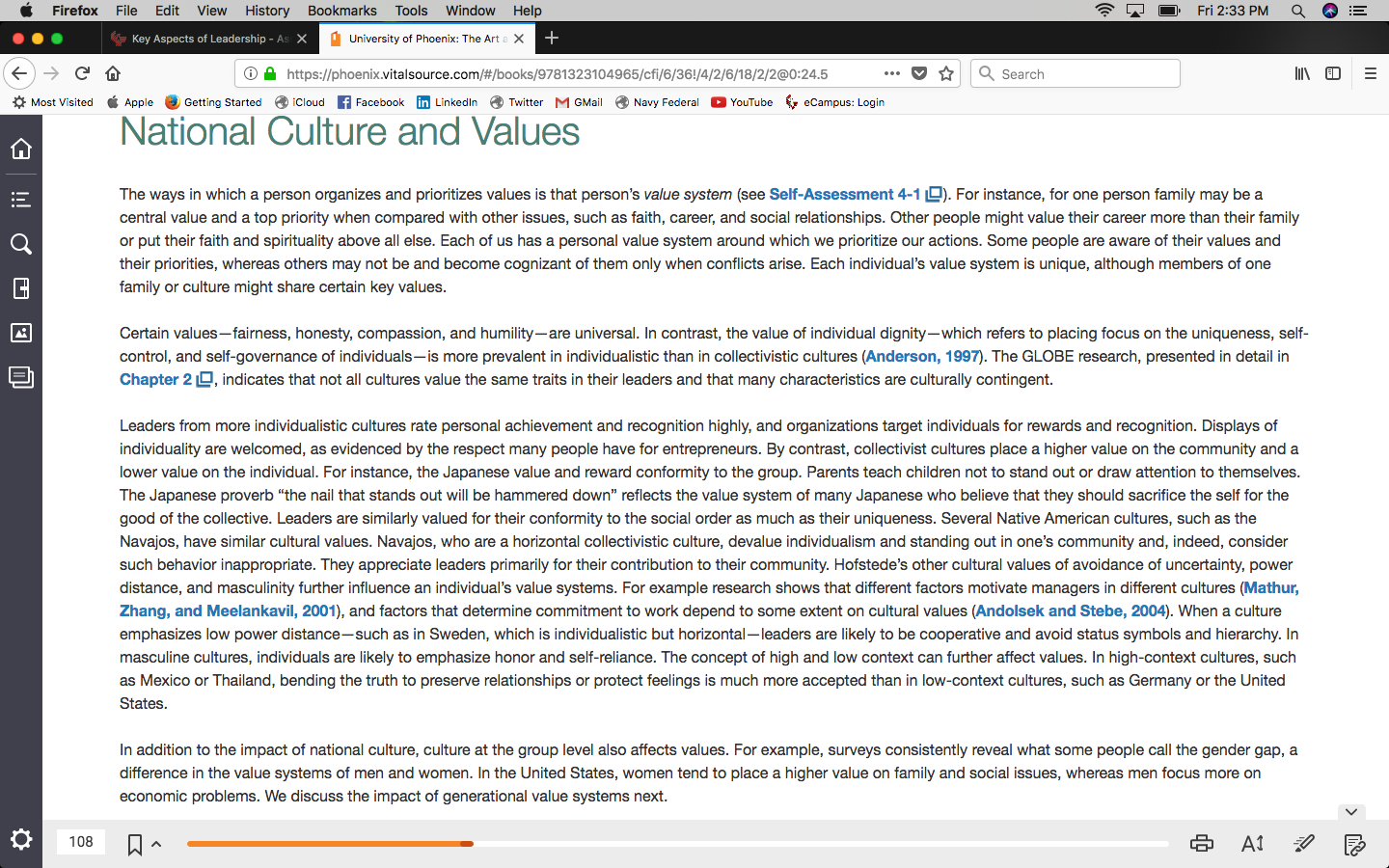Open reader settings gear icon
The image size is (1389, 868).
(21, 839)
